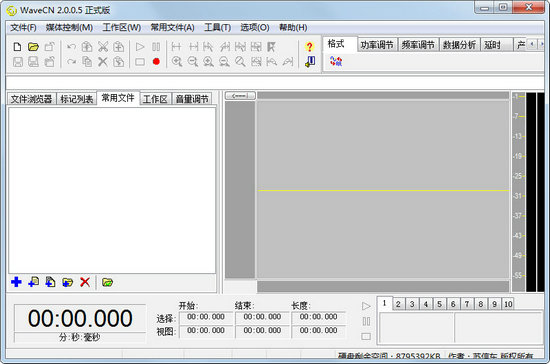Image resolution: width=550 pixels, height=364 pixels.
Task: Open the 工具(T) menu
Action: 217,28
